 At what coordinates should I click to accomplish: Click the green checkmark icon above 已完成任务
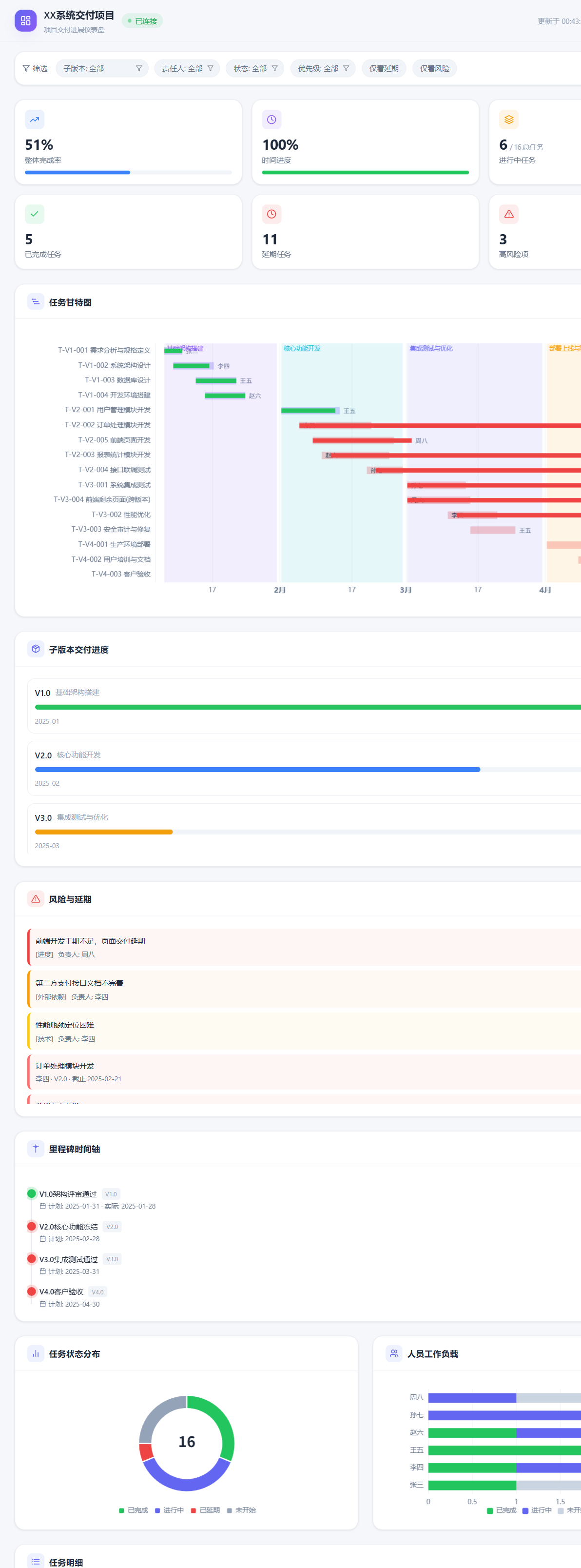(35, 214)
